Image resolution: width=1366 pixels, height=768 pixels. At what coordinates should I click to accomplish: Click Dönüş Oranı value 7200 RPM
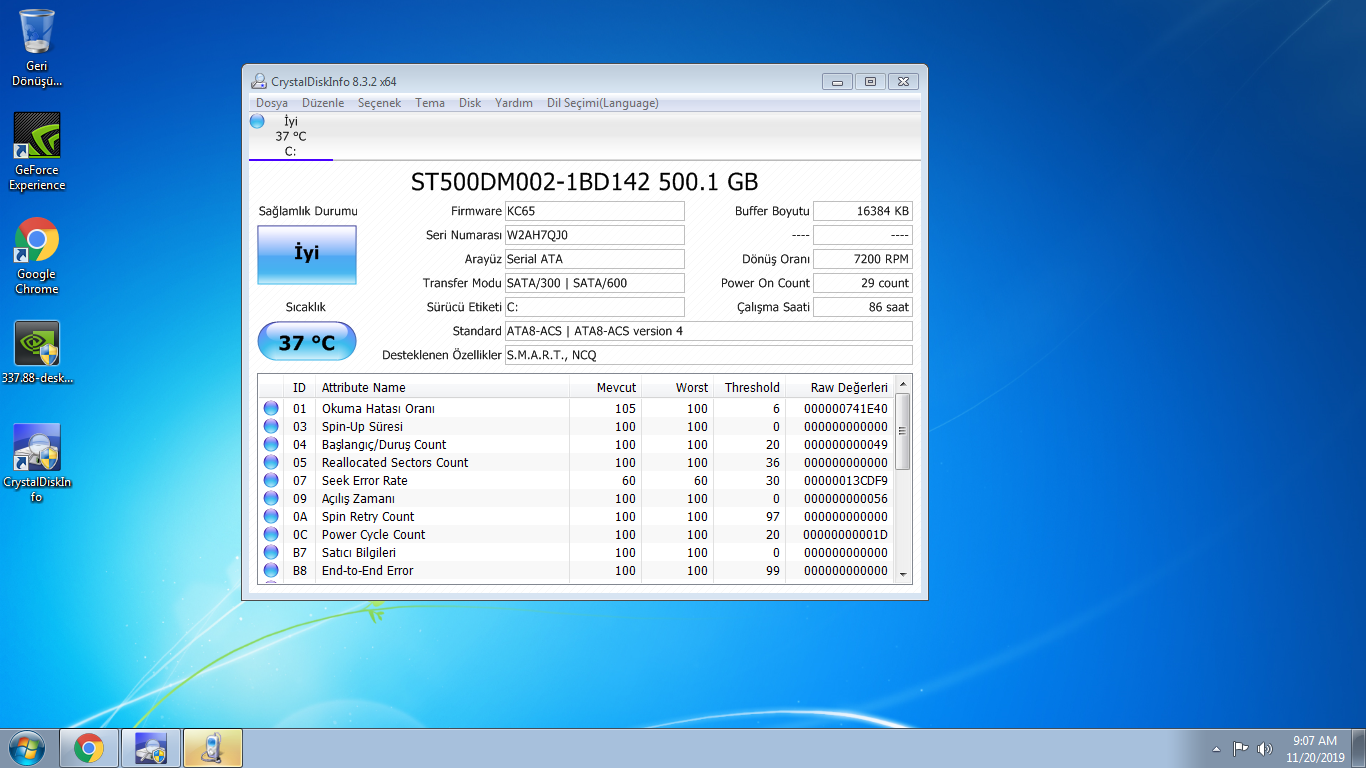click(863, 259)
